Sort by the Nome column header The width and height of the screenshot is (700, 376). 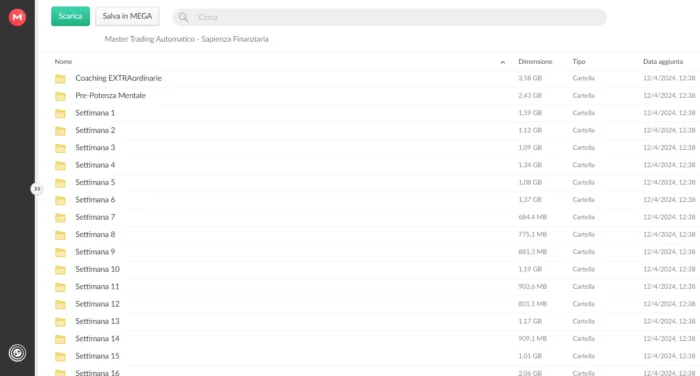(x=63, y=62)
